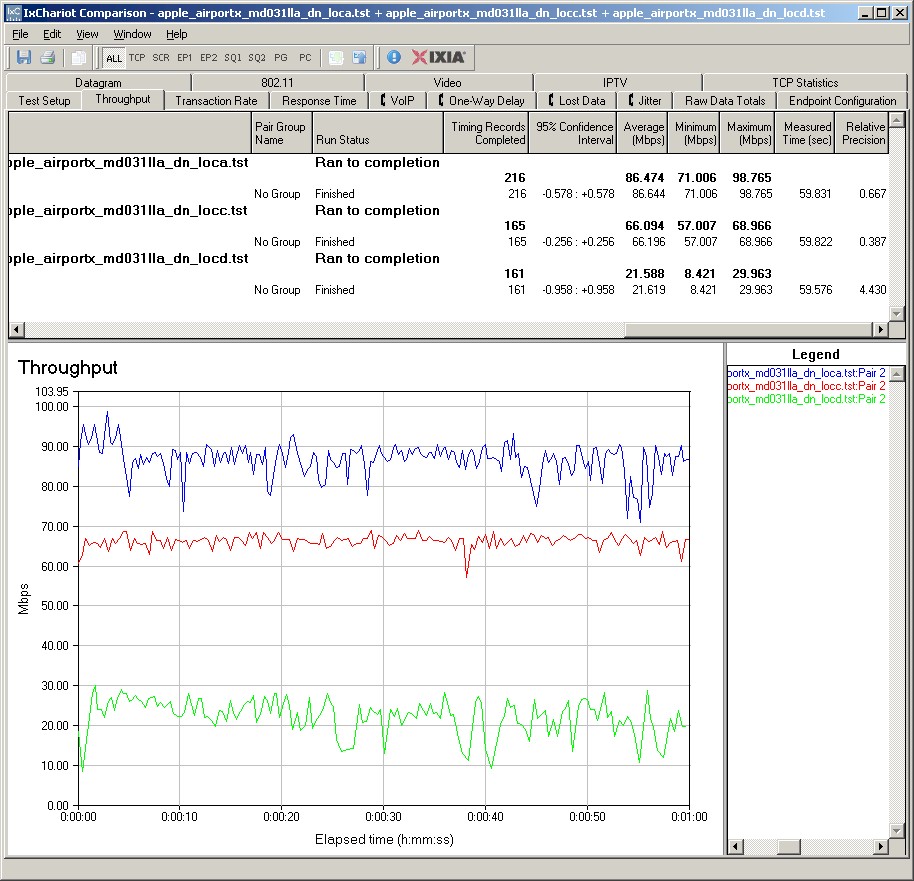This screenshot has width=914, height=881.
Task: Switch to the Test Setup tab
Action: (44, 101)
